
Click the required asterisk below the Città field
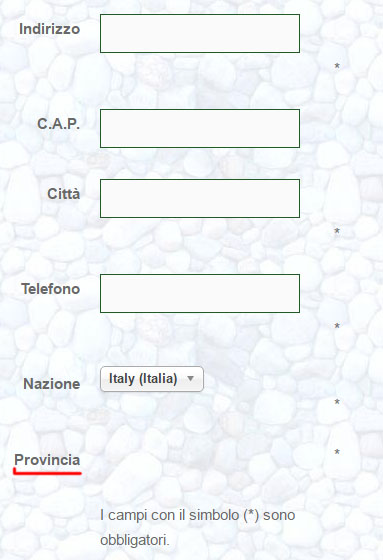[337, 231]
